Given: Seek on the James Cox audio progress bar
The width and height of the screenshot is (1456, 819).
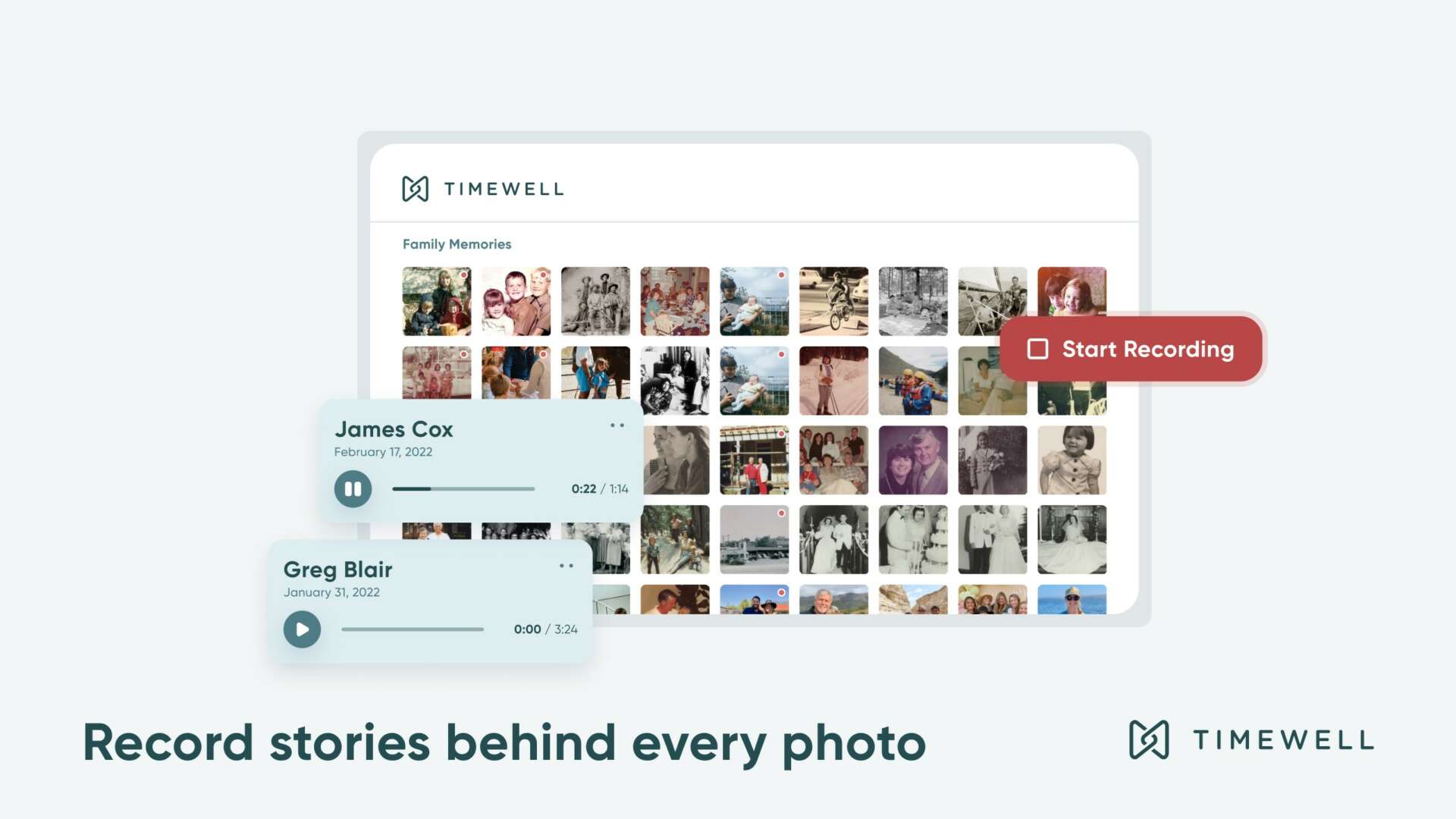Looking at the screenshot, I should click(x=463, y=489).
